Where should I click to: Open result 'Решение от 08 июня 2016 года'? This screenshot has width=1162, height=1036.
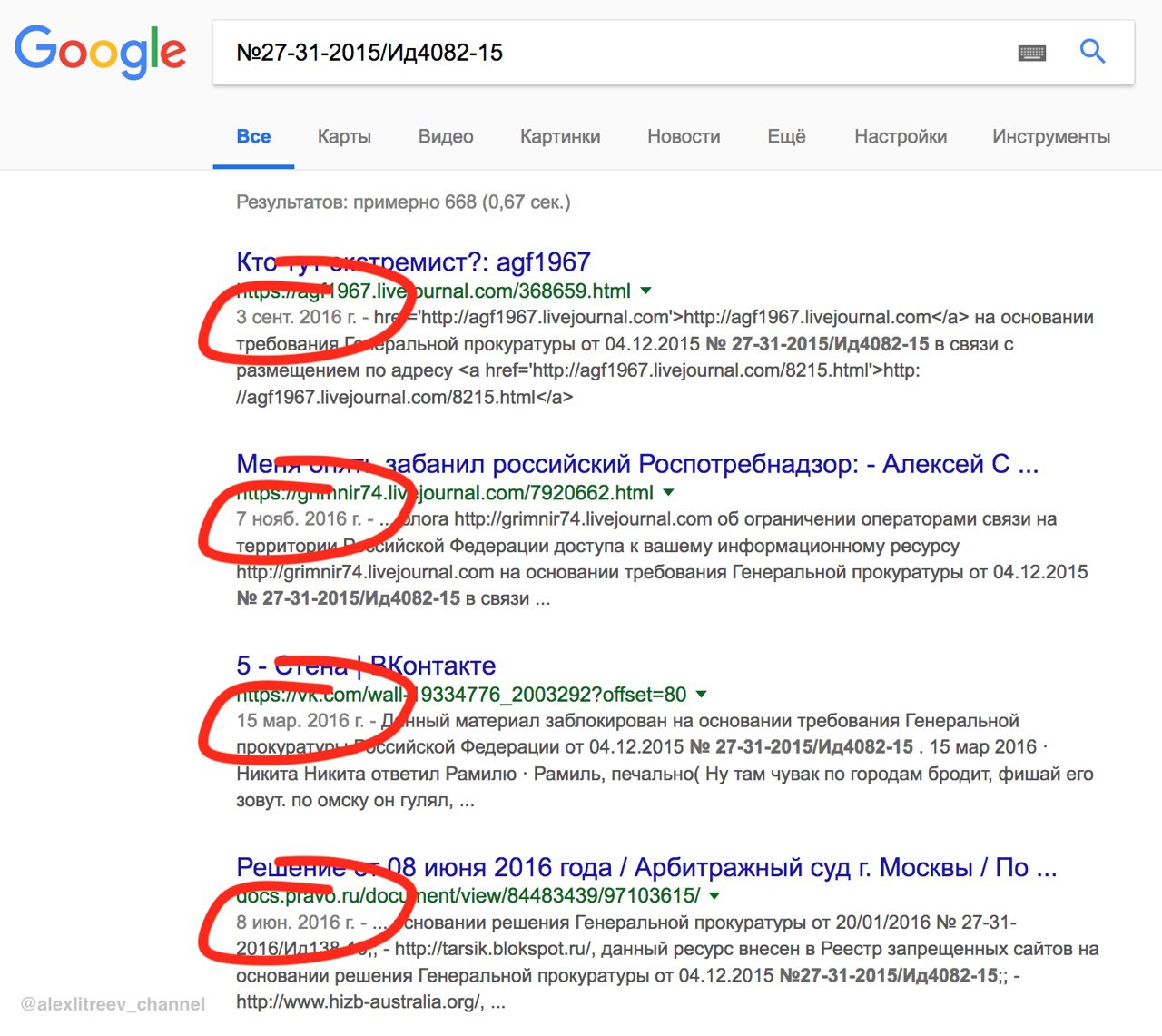tap(646, 867)
